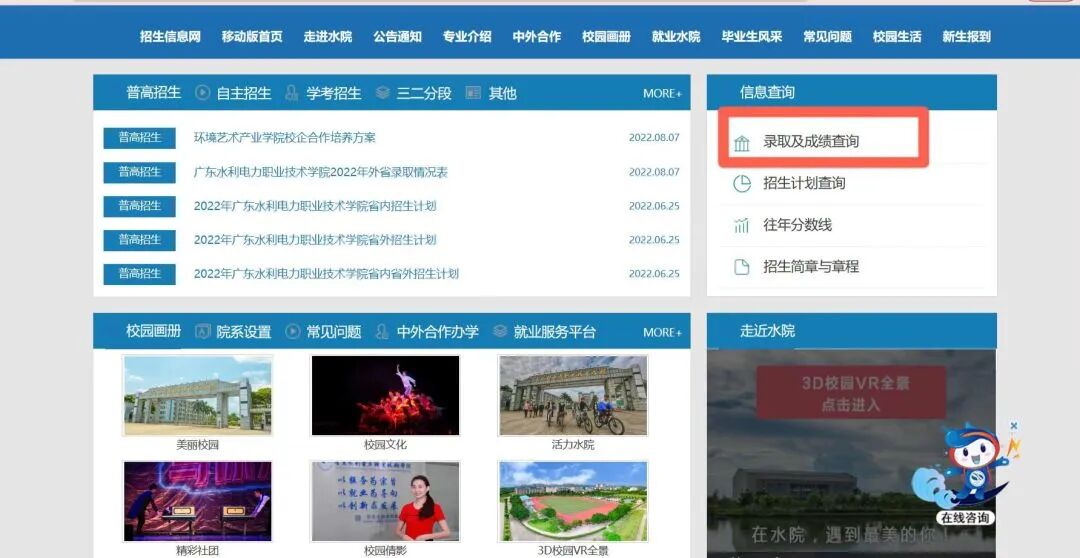Click the 校园文化 caption text

tap(385, 445)
